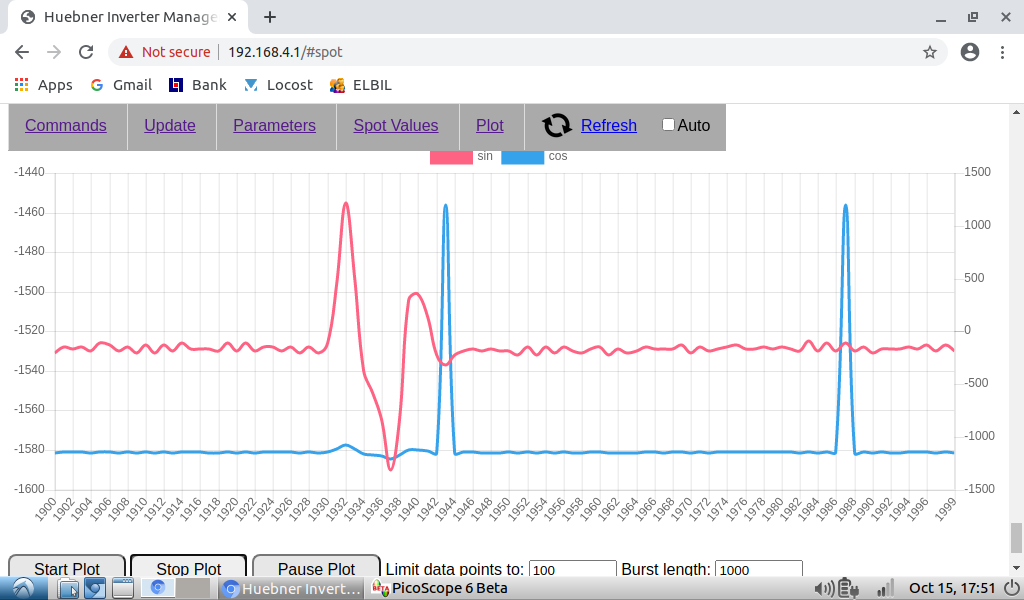Toggle the cos series legend swatch
1024x600 pixels.
click(x=522, y=157)
